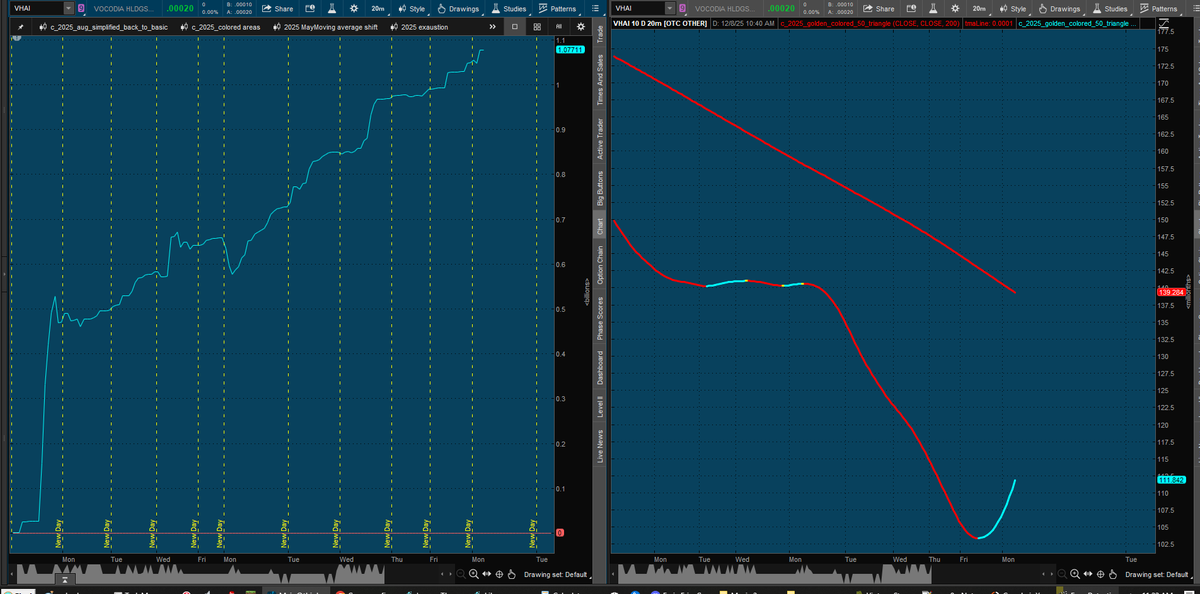Open the Dashboard side tab
The height and width of the screenshot is (594, 1200).
point(600,368)
